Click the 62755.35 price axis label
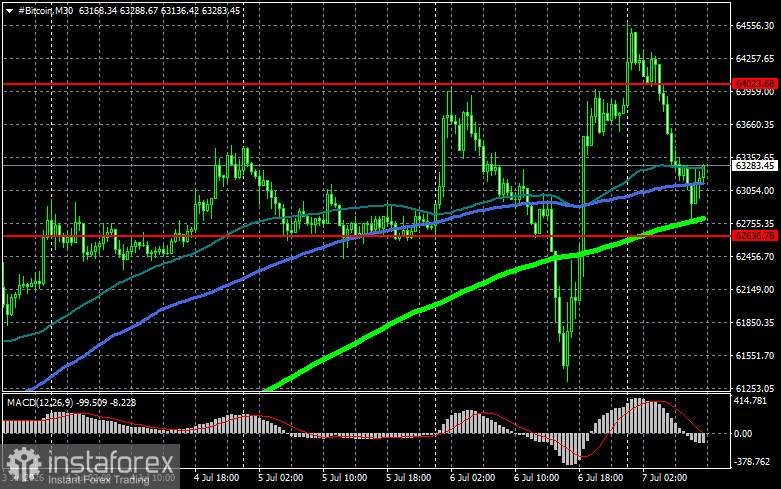 [x=755, y=224]
